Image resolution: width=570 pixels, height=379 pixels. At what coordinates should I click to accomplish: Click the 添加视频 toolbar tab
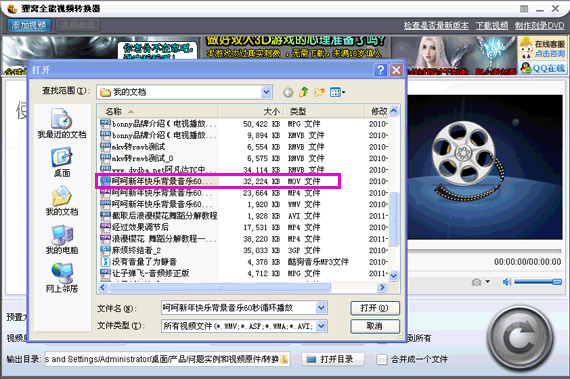(x=28, y=25)
